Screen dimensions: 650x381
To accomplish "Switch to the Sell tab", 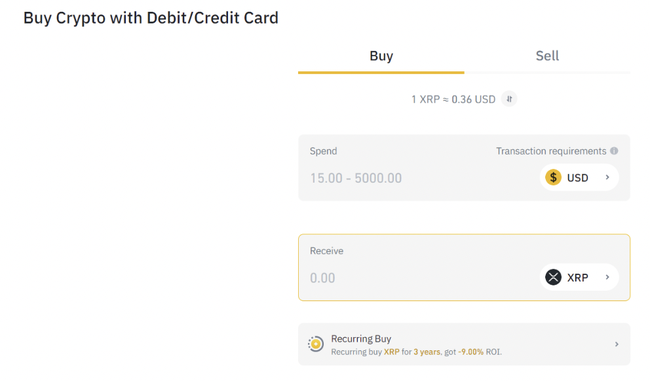I will (547, 56).
